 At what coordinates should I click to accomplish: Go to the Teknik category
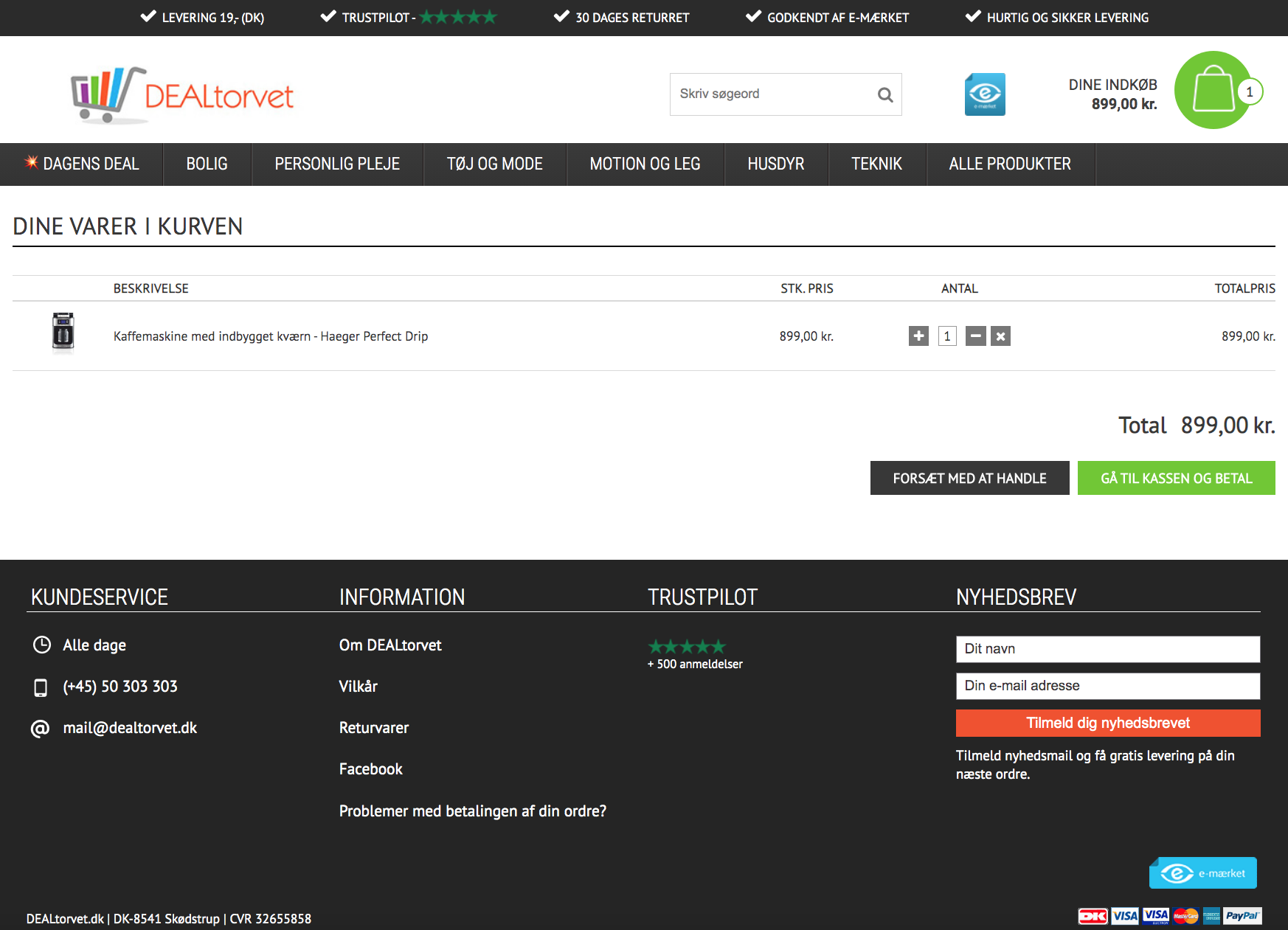(876, 164)
